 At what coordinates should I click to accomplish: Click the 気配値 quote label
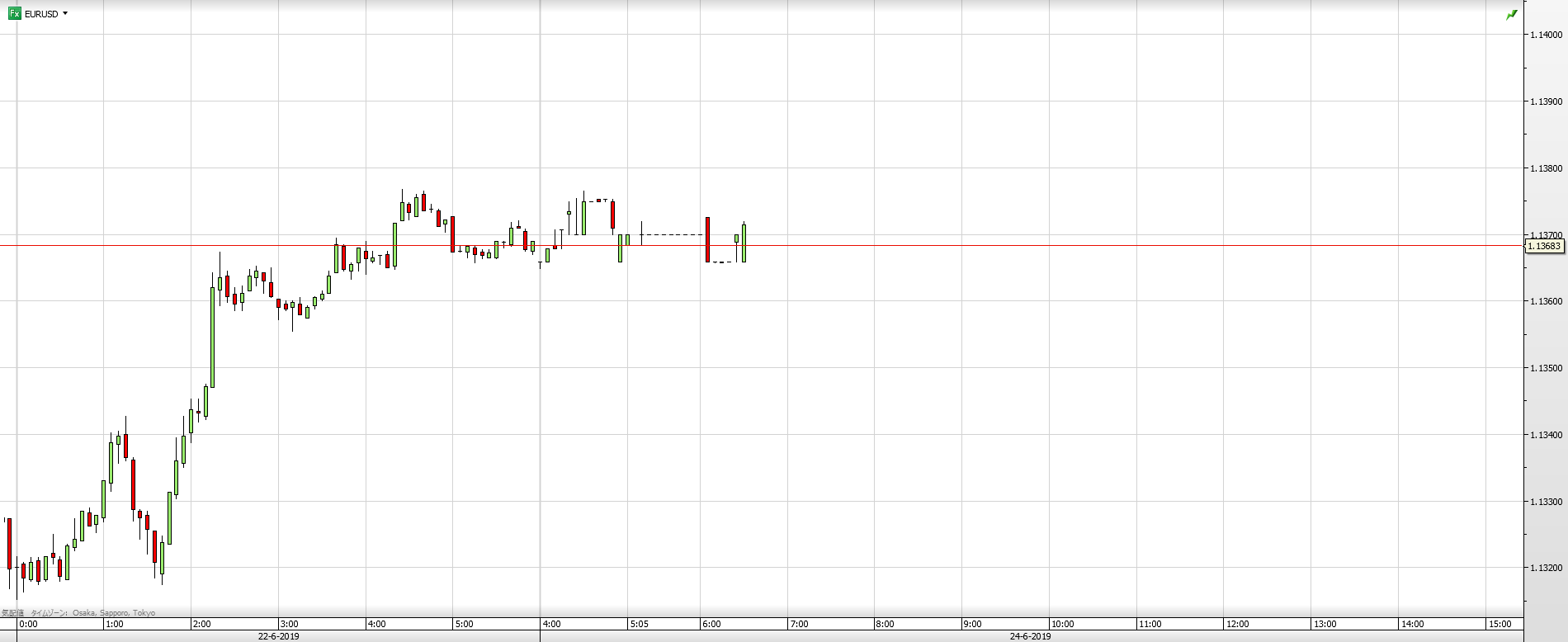pos(12,613)
